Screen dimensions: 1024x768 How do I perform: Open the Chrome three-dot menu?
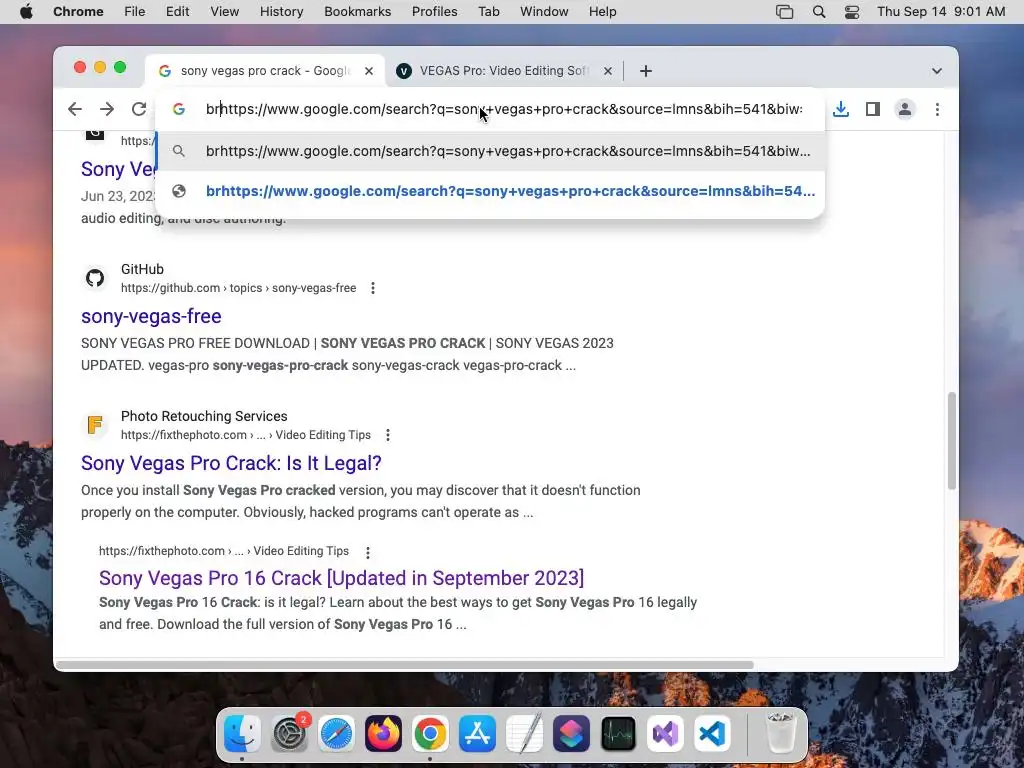[937, 109]
